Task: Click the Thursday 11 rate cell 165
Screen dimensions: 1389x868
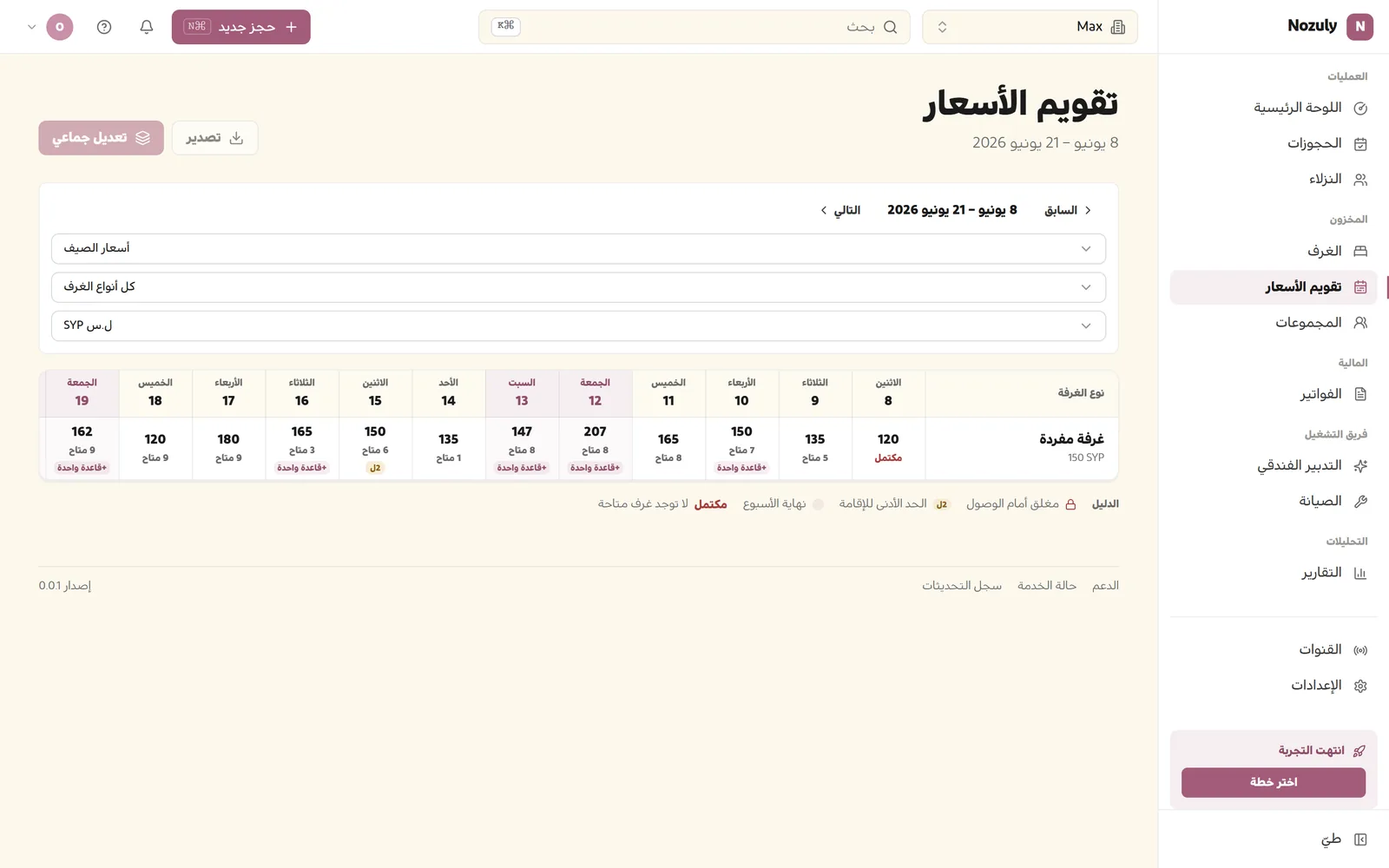Action: click(668, 448)
